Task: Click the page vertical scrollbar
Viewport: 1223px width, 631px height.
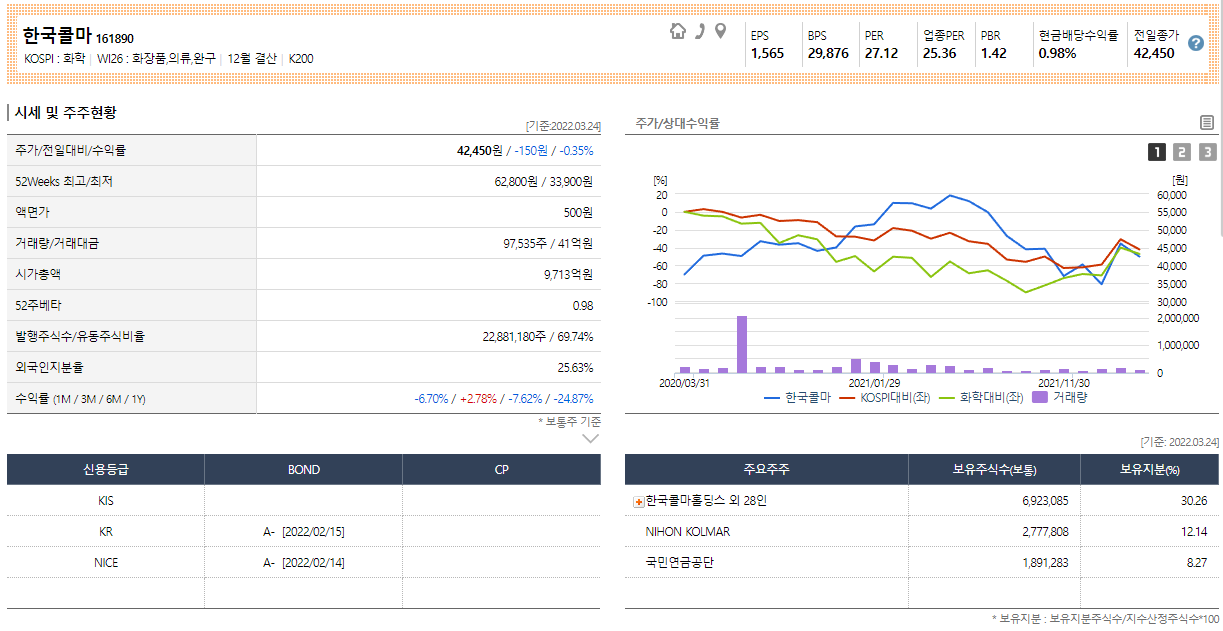Action: coord(1219,118)
